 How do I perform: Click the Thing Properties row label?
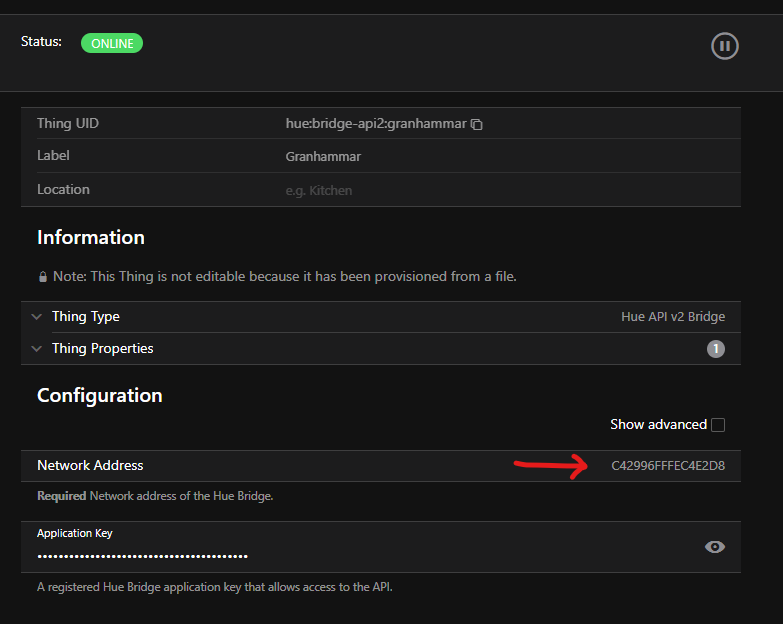(103, 349)
